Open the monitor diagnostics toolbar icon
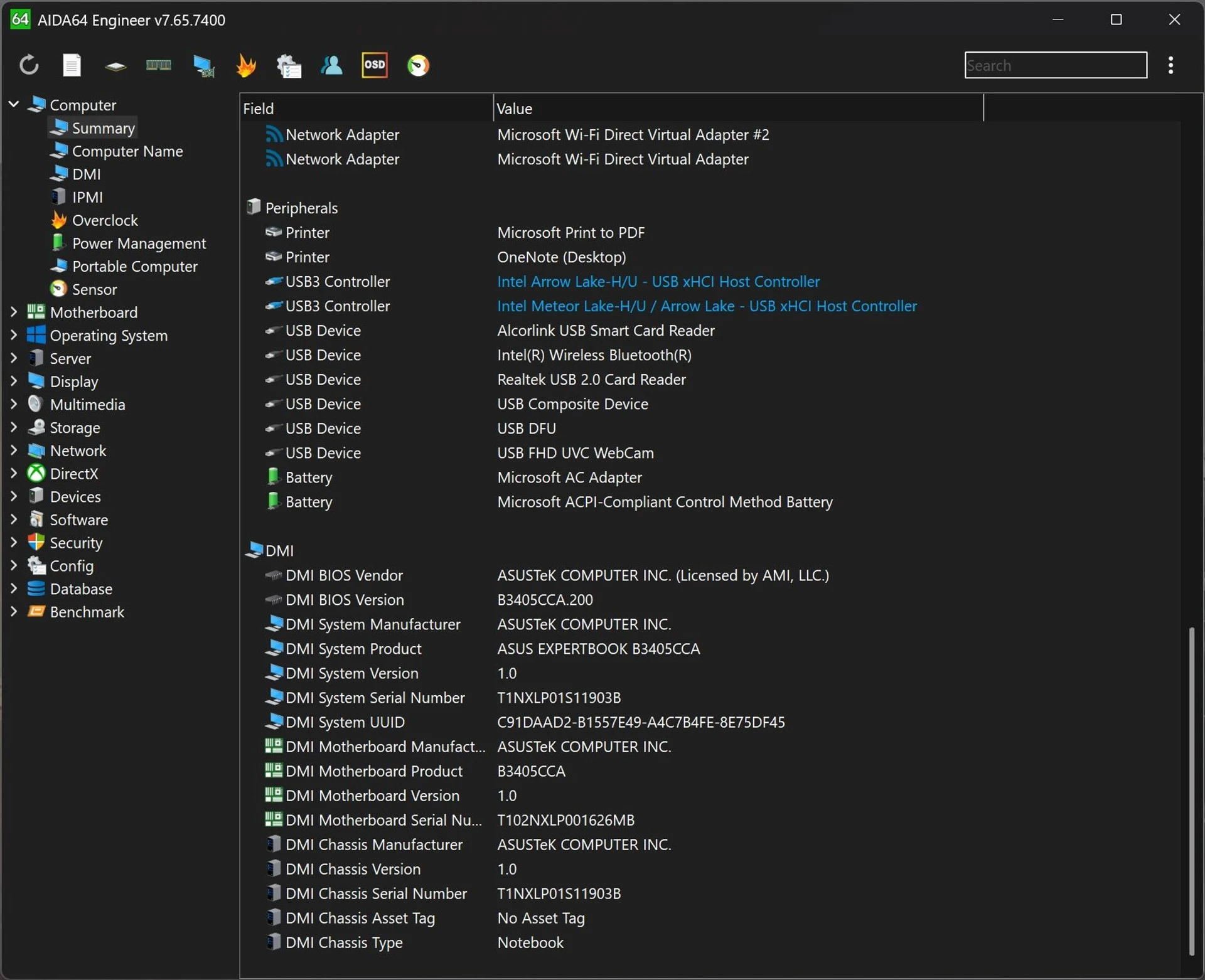Viewport: 1205px width, 980px height. (203, 66)
